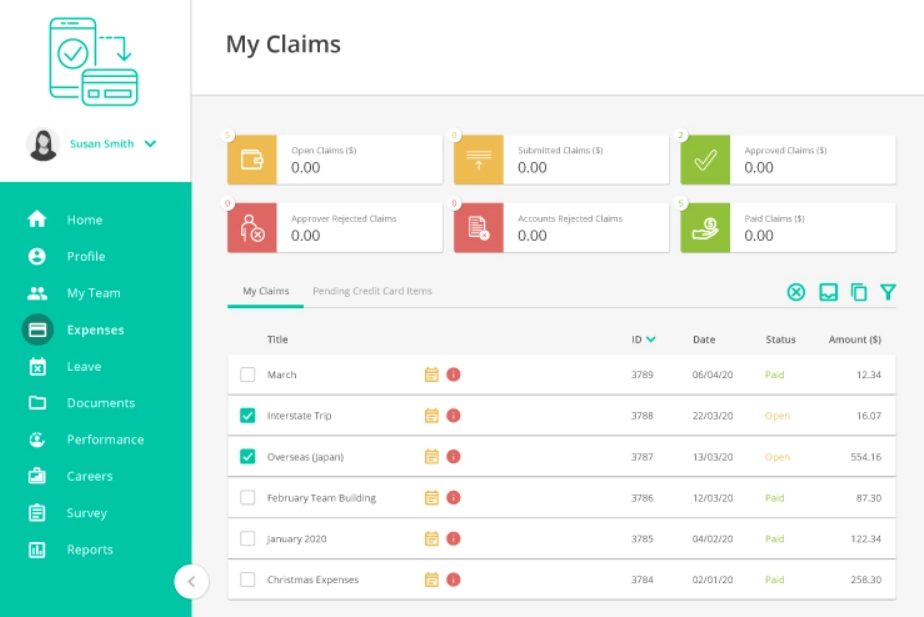Open the Documents menu label
Image resolution: width=924 pixels, height=617 pixels.
pyautogui.click(x=101, y=403)
